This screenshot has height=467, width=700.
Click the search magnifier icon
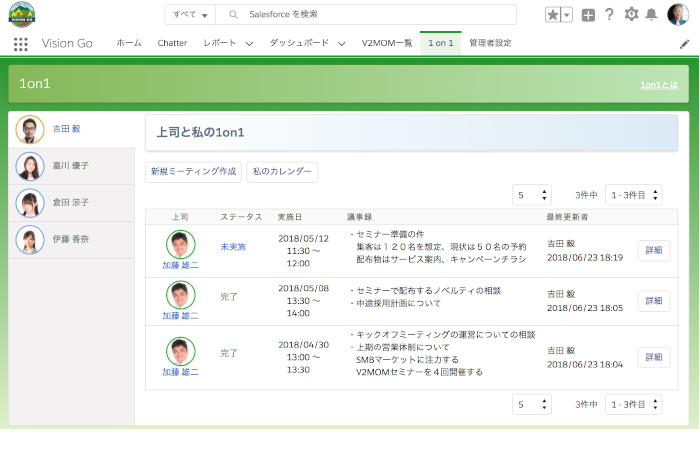233,15
